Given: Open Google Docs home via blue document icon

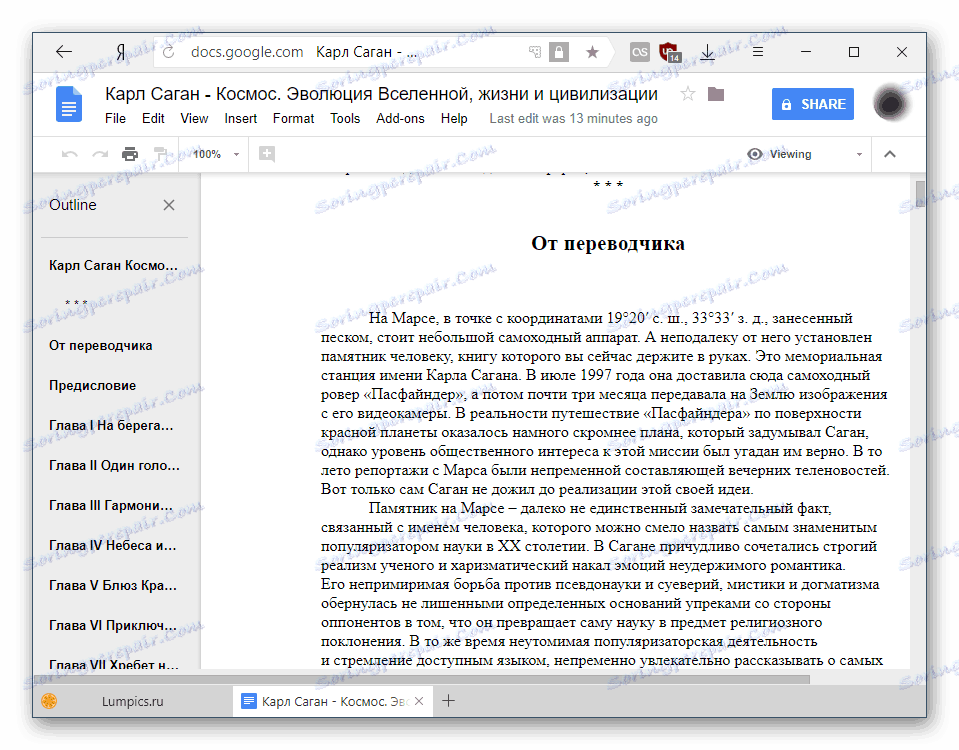Looking at the screenshot, I should 68,104.
